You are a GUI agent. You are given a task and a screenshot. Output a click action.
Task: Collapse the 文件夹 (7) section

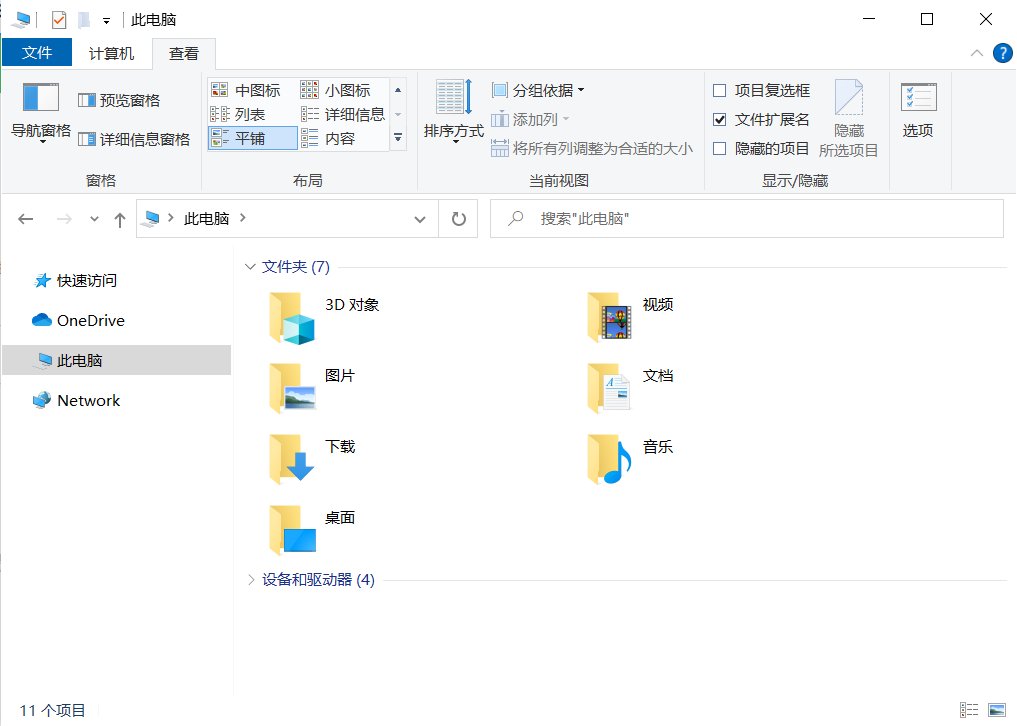click(x=249, y=267)
